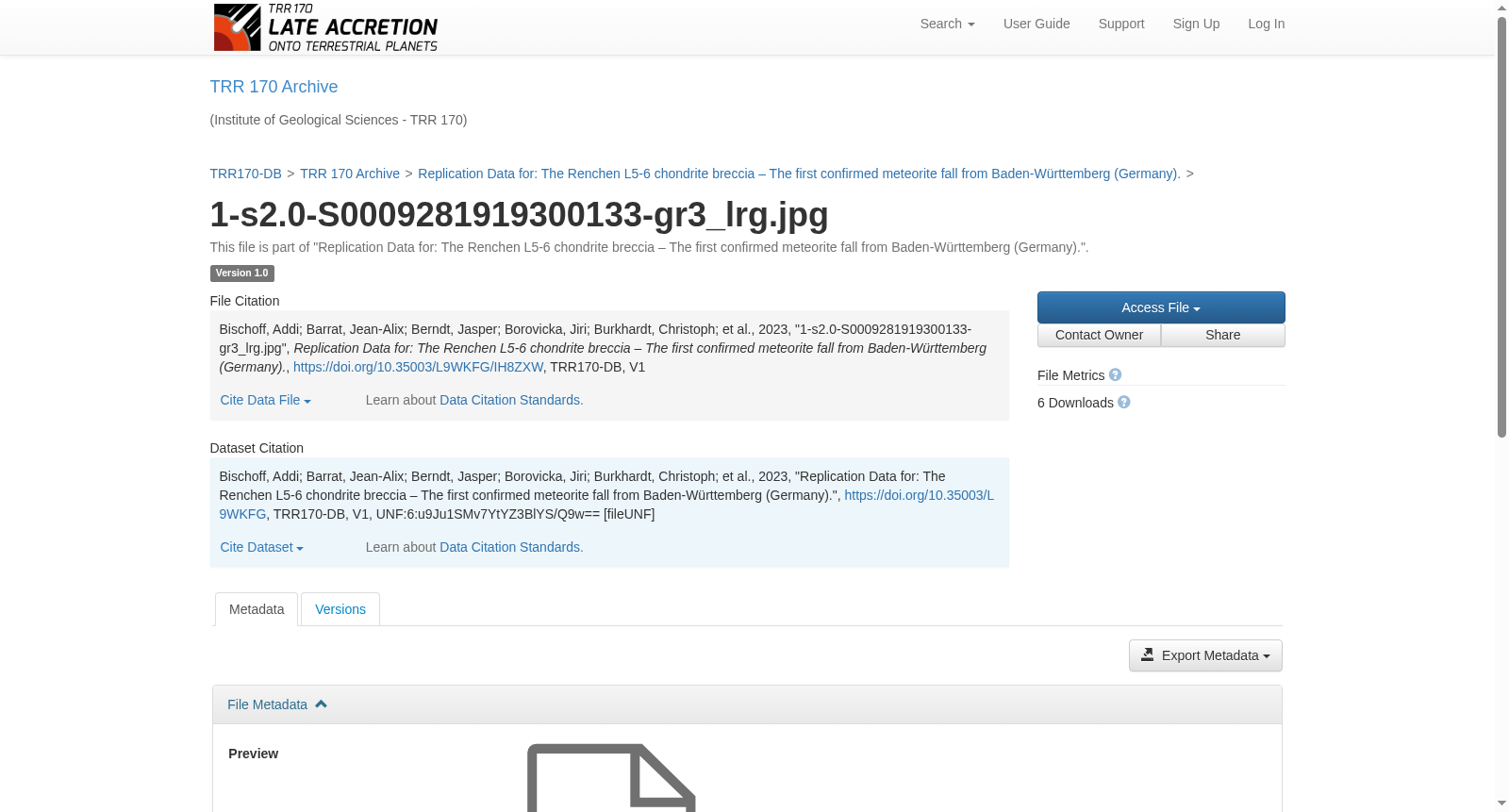The height and width of the screenshot is (812, 1509).
Task: Click the "File Citation" heading
Action: click(x=244, y=301)
